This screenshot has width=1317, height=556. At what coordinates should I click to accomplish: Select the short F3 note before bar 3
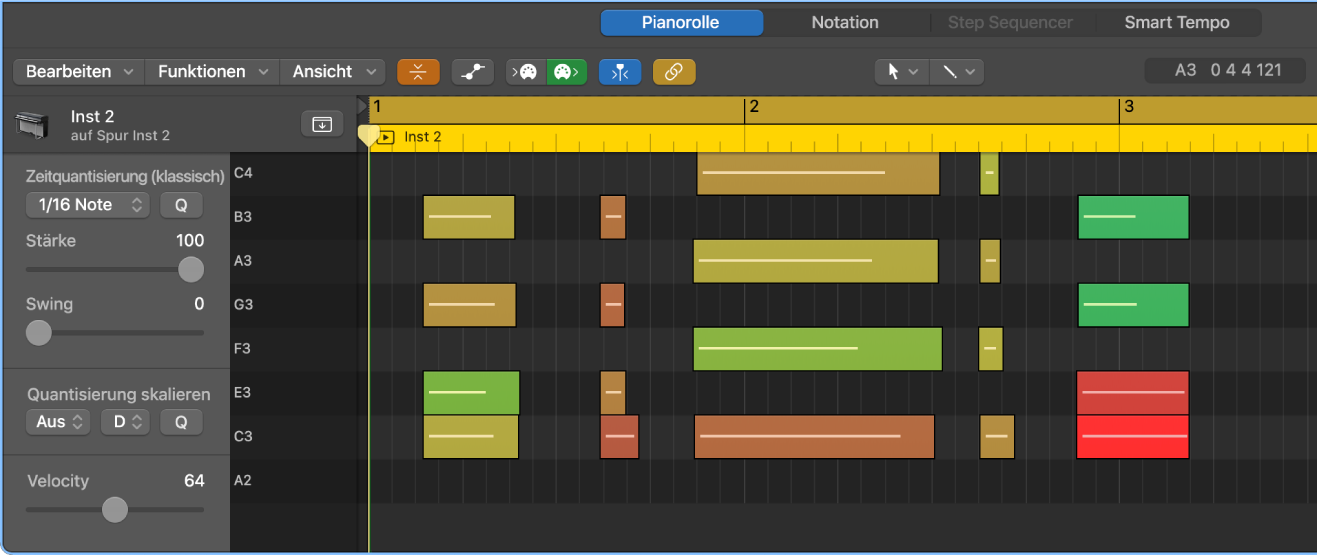(991, 349)
